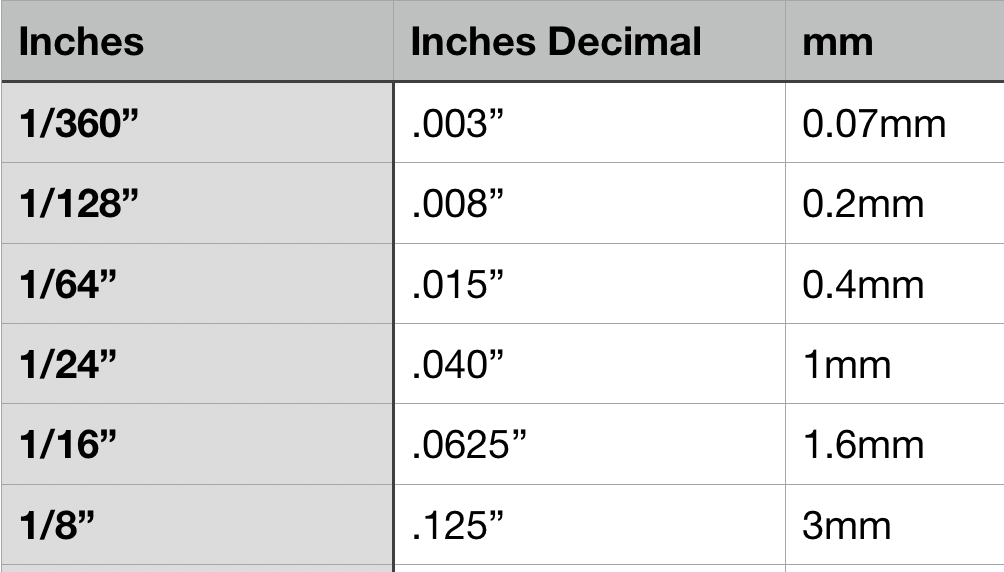This screenshot has width=1004, height=572.
Task: Click the 0.4mm cell
Action: [x=862, y=284]
